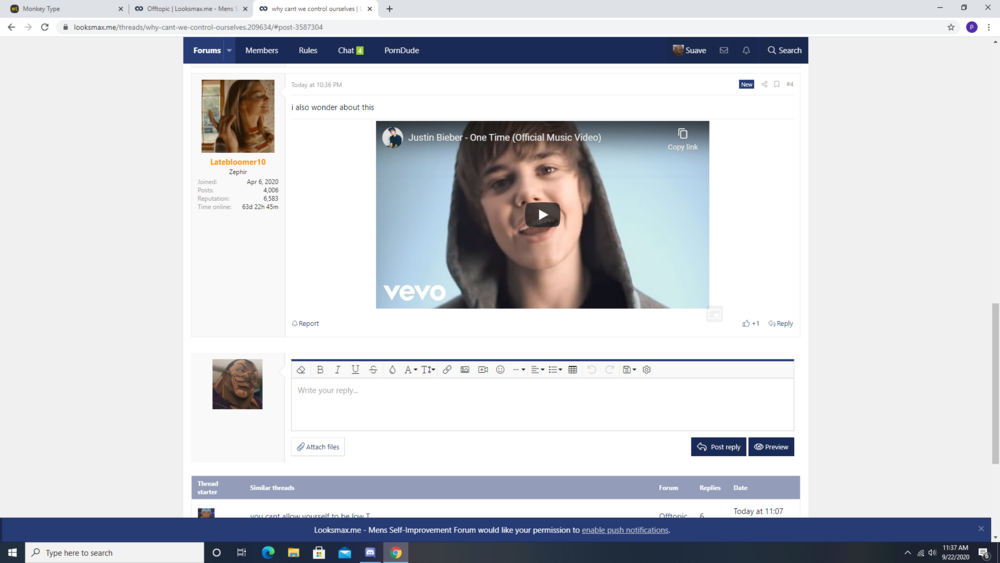Toggle underline formatting in reply editor

pos(355,370)
